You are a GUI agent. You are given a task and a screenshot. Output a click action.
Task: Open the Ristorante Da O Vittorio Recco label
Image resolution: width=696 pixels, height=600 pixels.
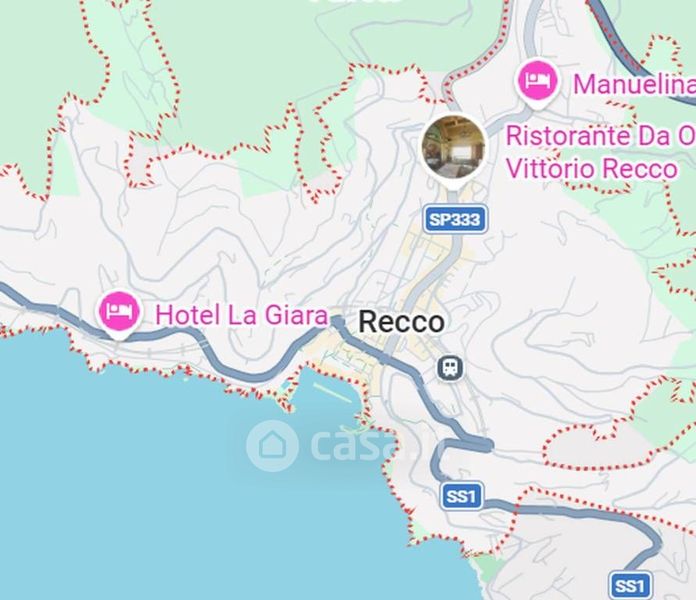pyautogui.click(x=600, y=152)
